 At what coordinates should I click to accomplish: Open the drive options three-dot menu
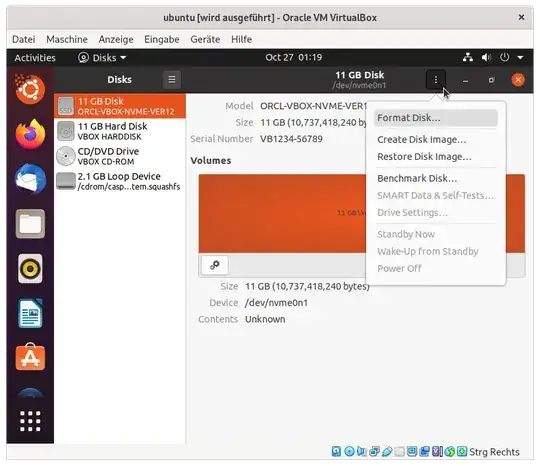tap(436, 80)
